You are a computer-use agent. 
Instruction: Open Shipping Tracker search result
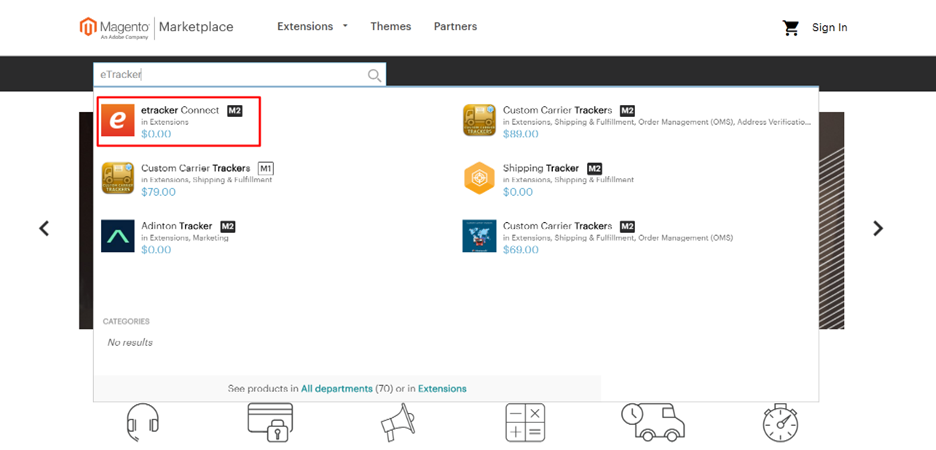541,168
